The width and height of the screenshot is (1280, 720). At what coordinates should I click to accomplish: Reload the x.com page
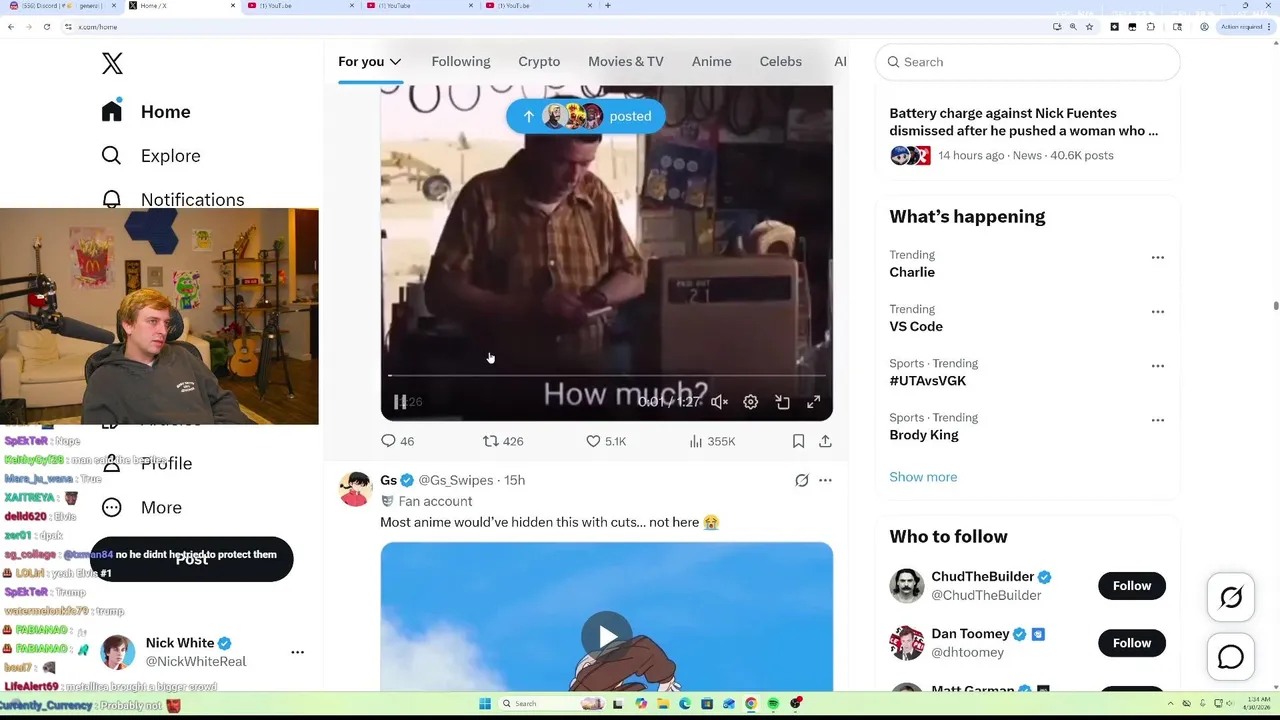tap(46, 27)
